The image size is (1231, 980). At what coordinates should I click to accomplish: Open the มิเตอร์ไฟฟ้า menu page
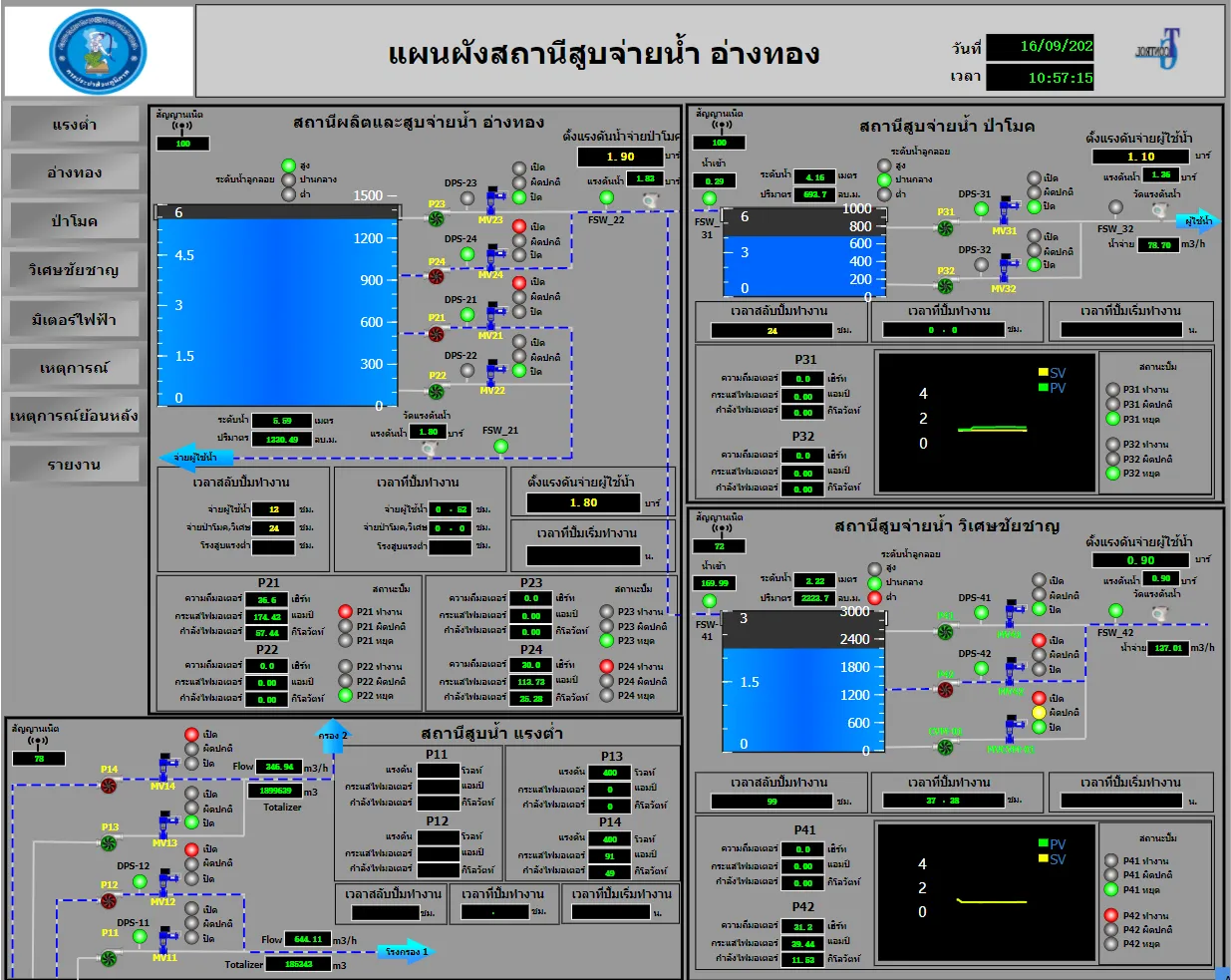pos(74,319)
